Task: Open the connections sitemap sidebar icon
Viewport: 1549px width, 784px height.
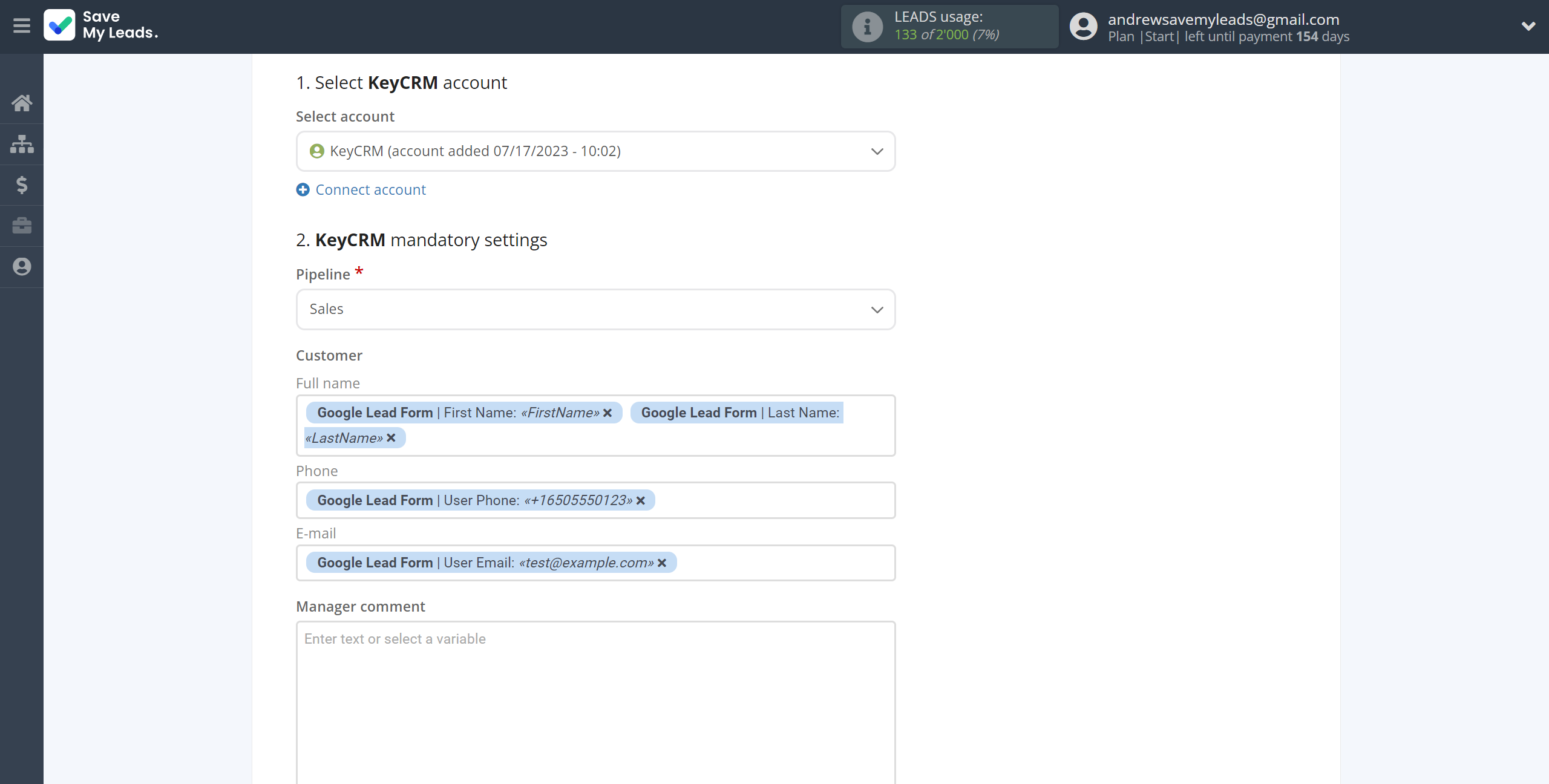Action: click(x=22, y=144)
